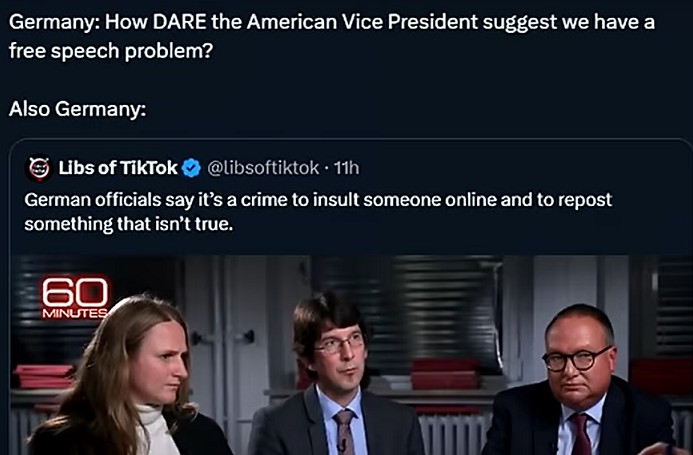This screenshot has height=455, width=693.
Task: Click the blue verified badge
Action: [x=191, y=167]
